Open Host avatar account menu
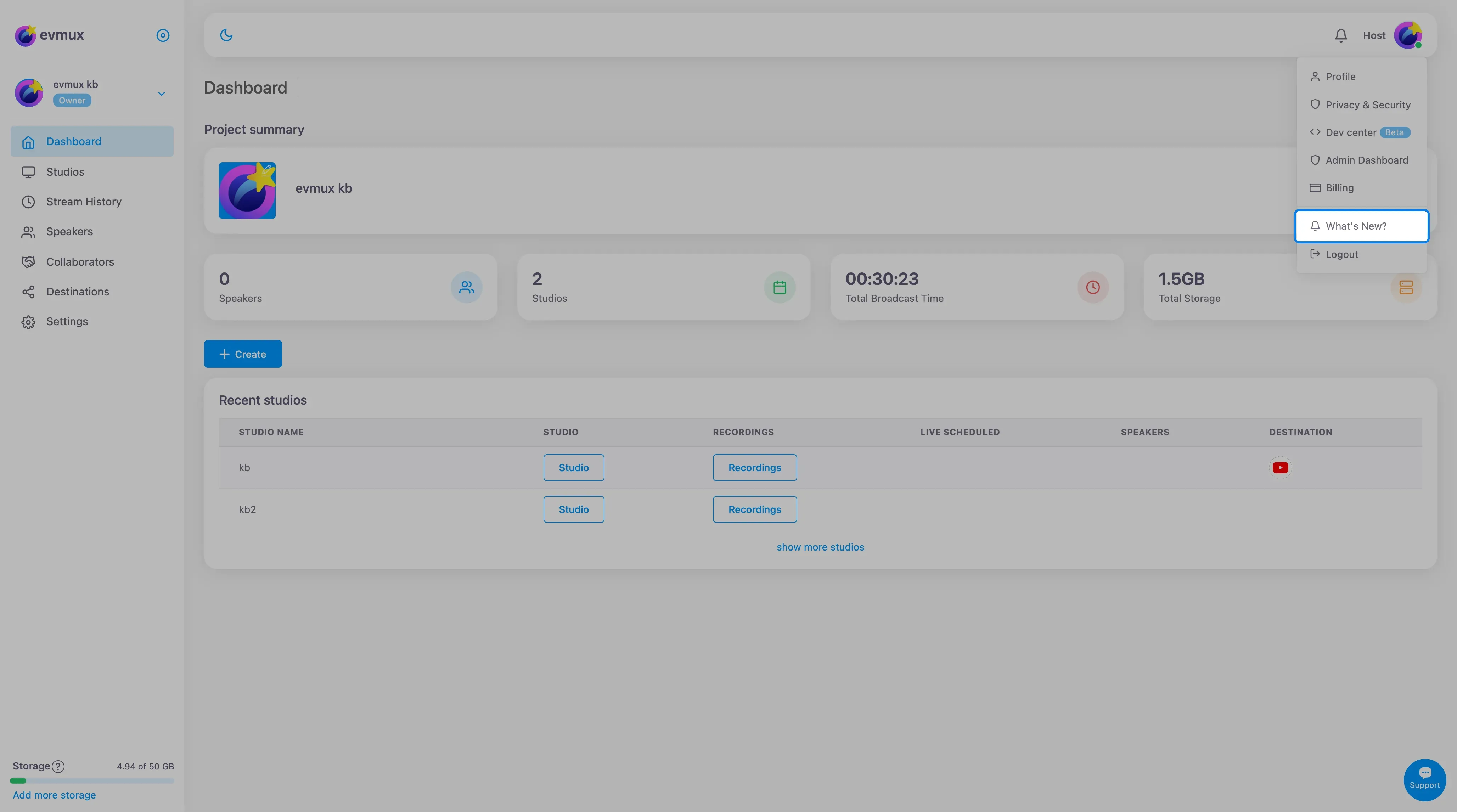 pos(1408,35)
